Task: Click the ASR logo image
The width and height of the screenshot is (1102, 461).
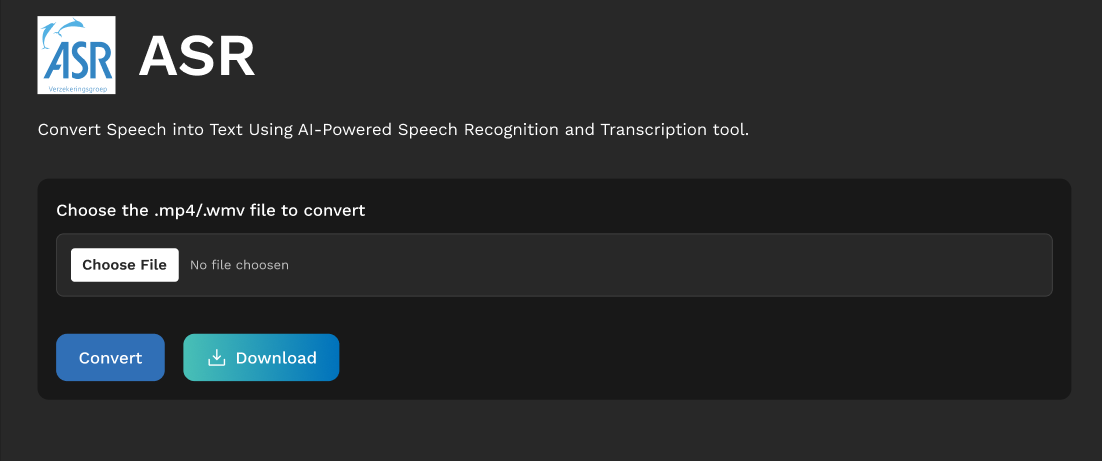Action: tap(76, 56)
